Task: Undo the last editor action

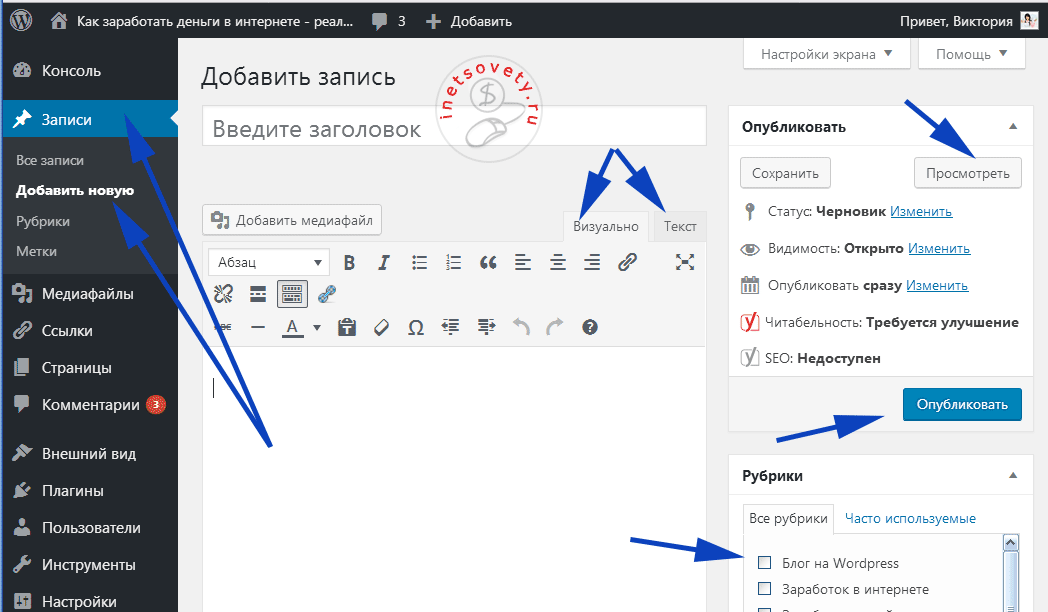Action: click(x=520, y=327)
